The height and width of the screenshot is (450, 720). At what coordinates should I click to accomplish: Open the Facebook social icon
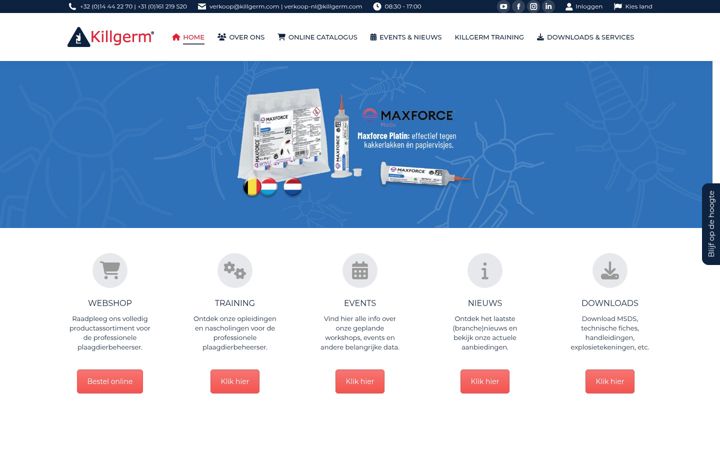pyautogui.click(x=518, y=6)
